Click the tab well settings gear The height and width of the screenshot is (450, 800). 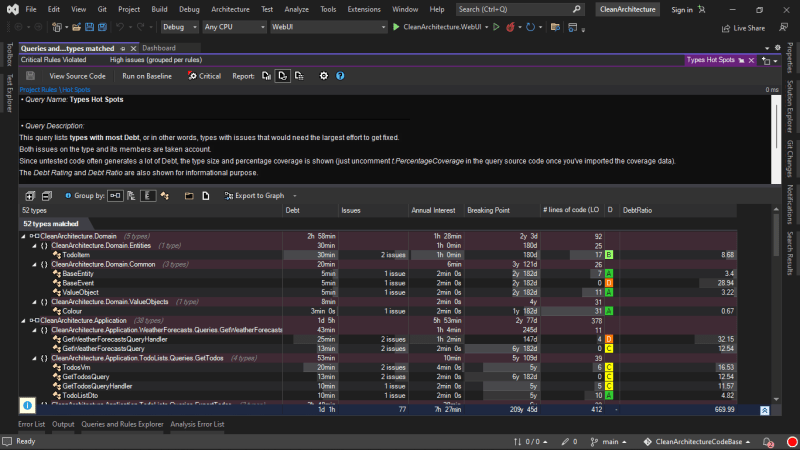tap(778, 47)
